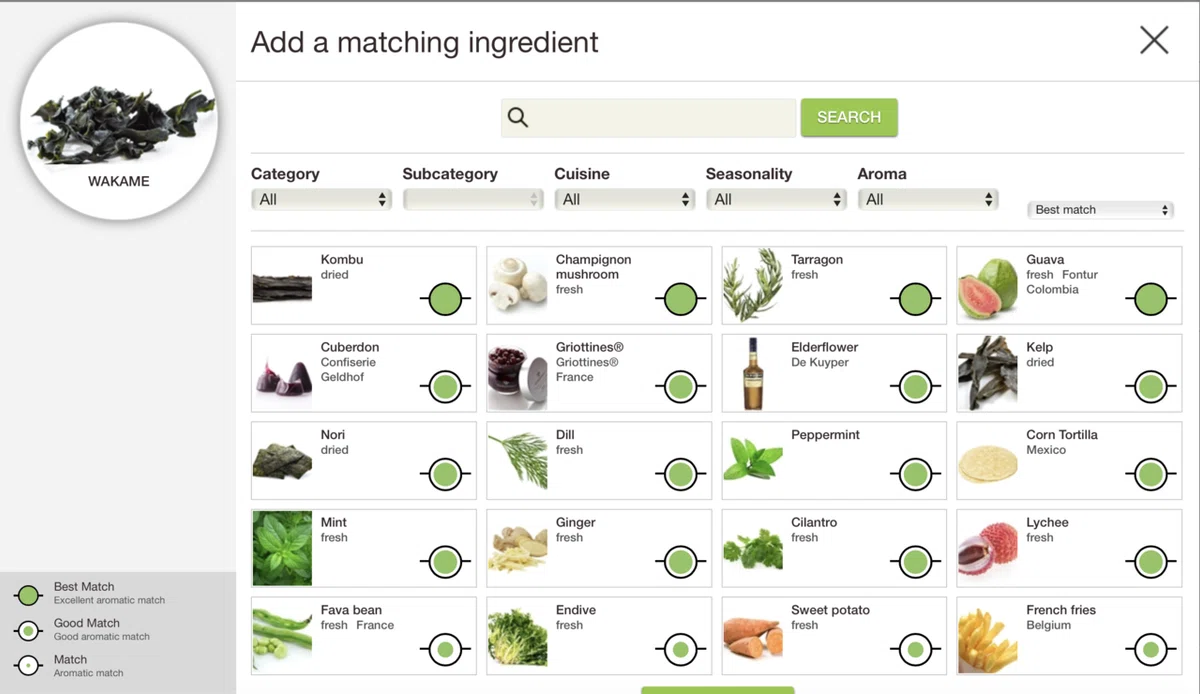Click the Corn Tortilla match indicator
Screen dimensions: 1200x694
(x=1151, y=475)
